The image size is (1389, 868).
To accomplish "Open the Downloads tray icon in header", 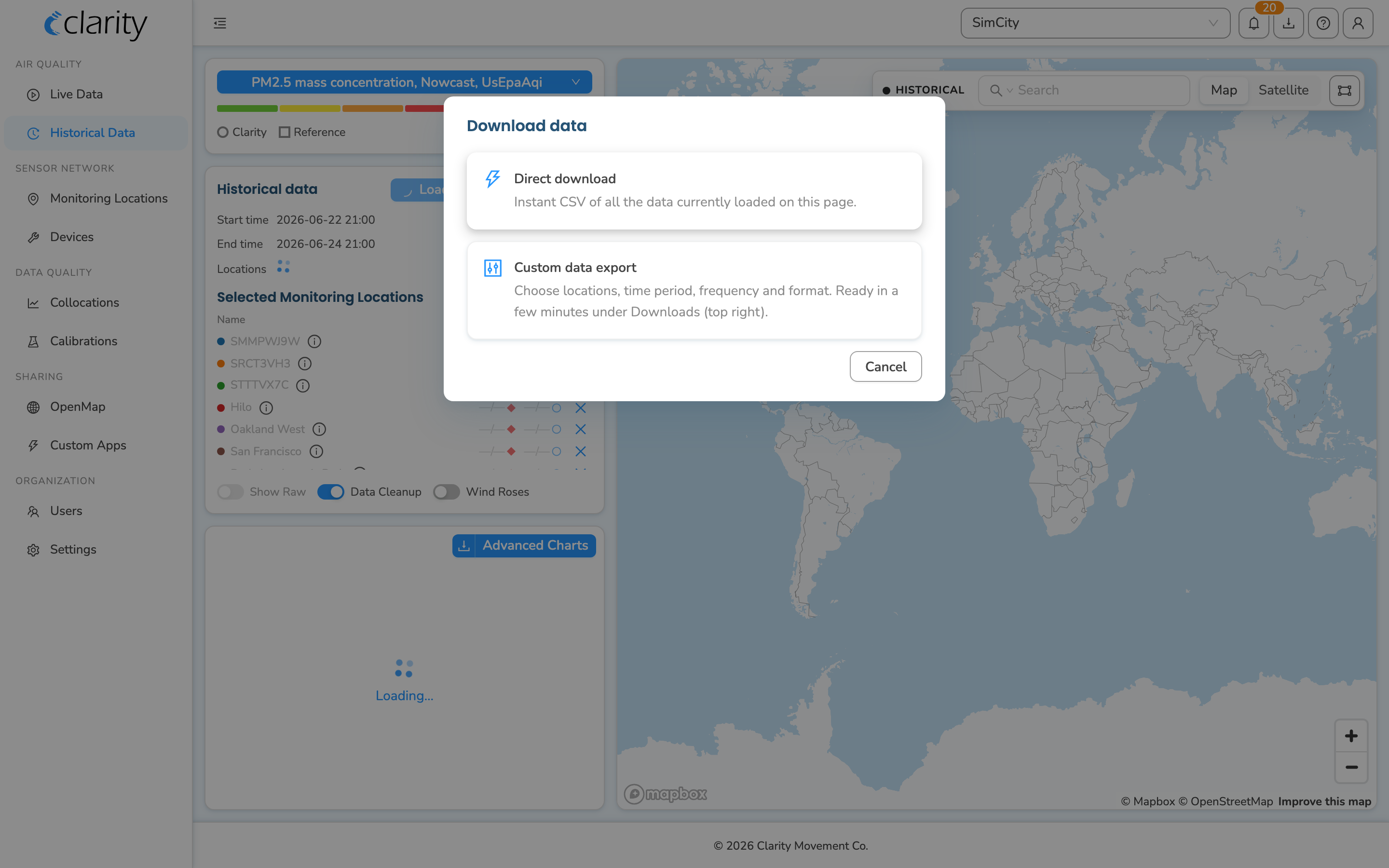I will tap(1289, 23).
